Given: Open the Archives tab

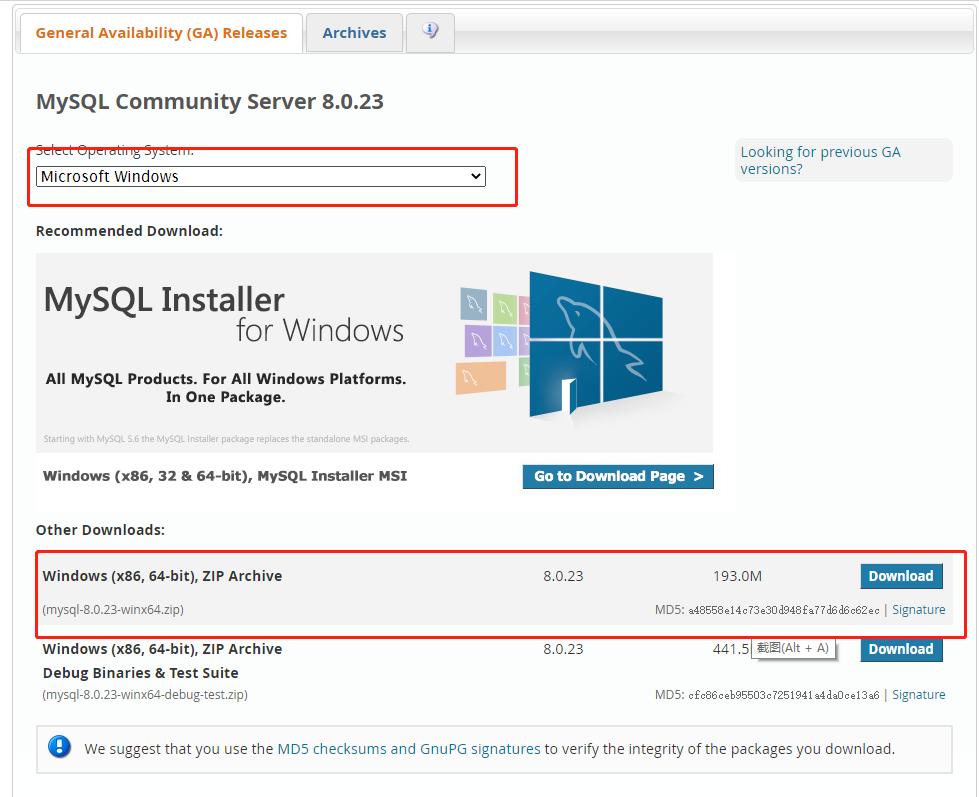Looking at the screenshot, I should tap(354, 33).
